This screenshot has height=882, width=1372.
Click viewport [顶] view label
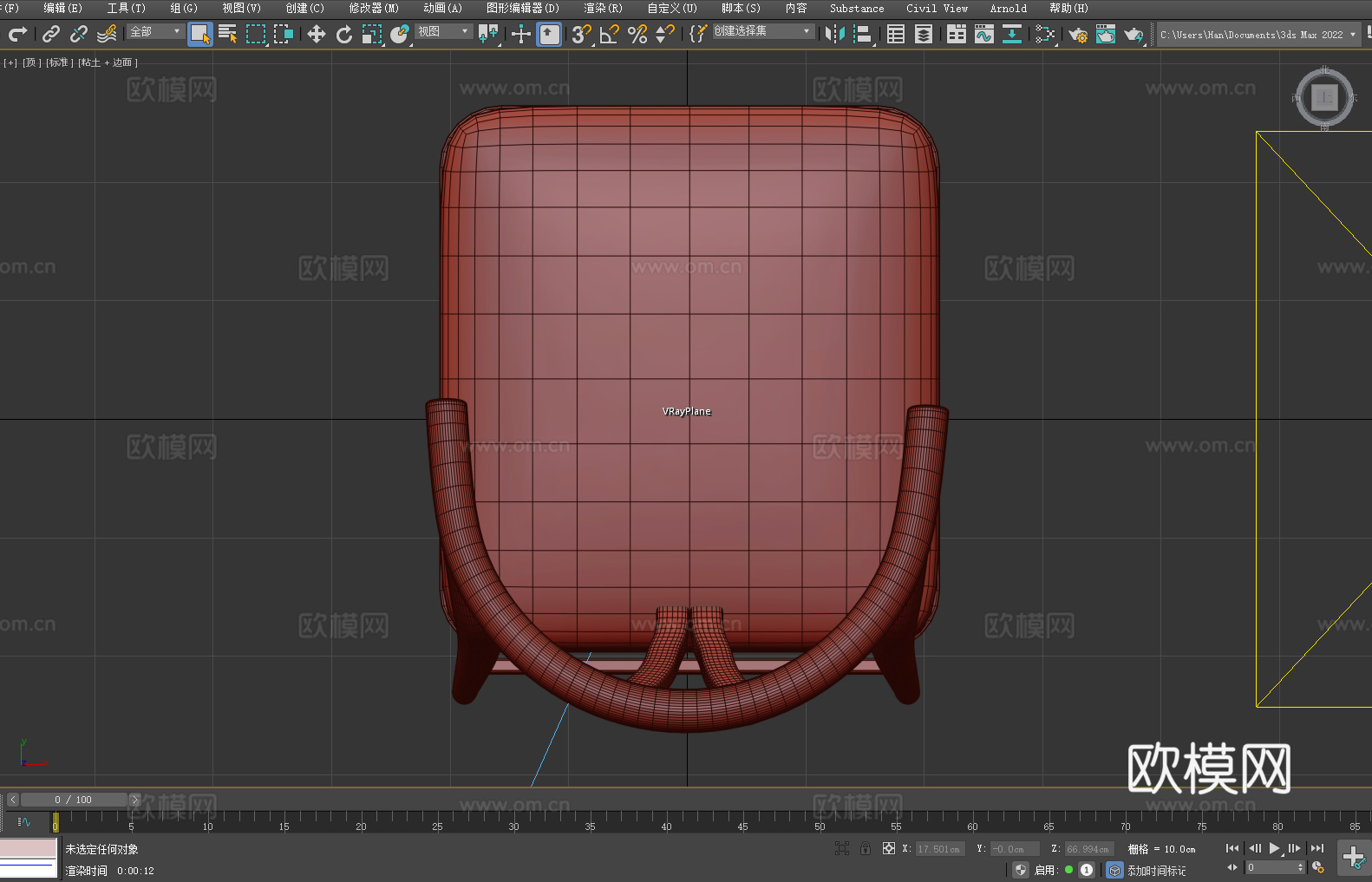tap(32, 62)
